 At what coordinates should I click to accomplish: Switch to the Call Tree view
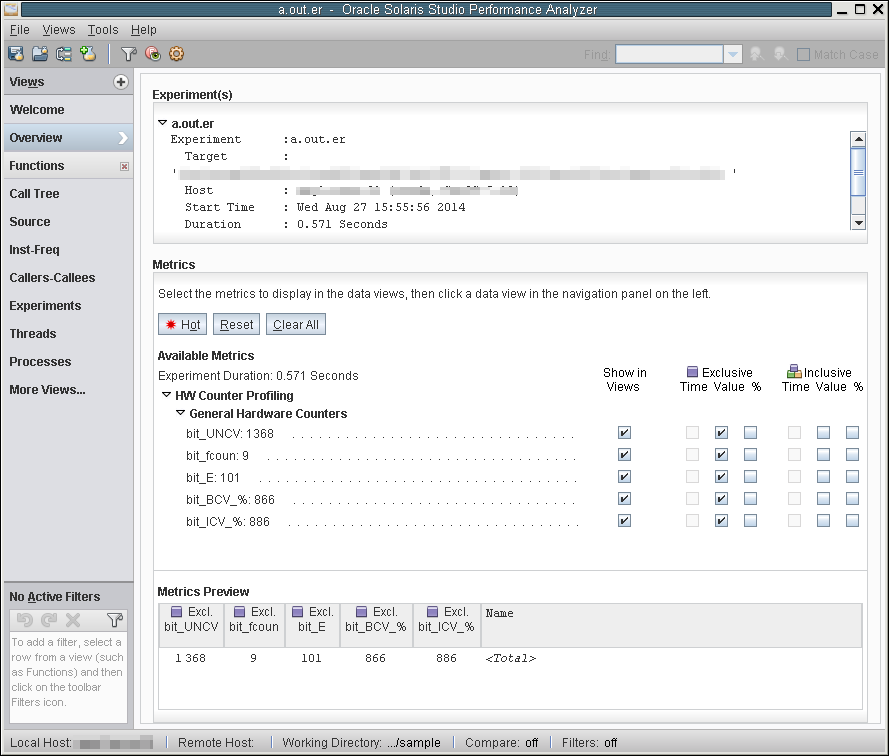point(68,194)
